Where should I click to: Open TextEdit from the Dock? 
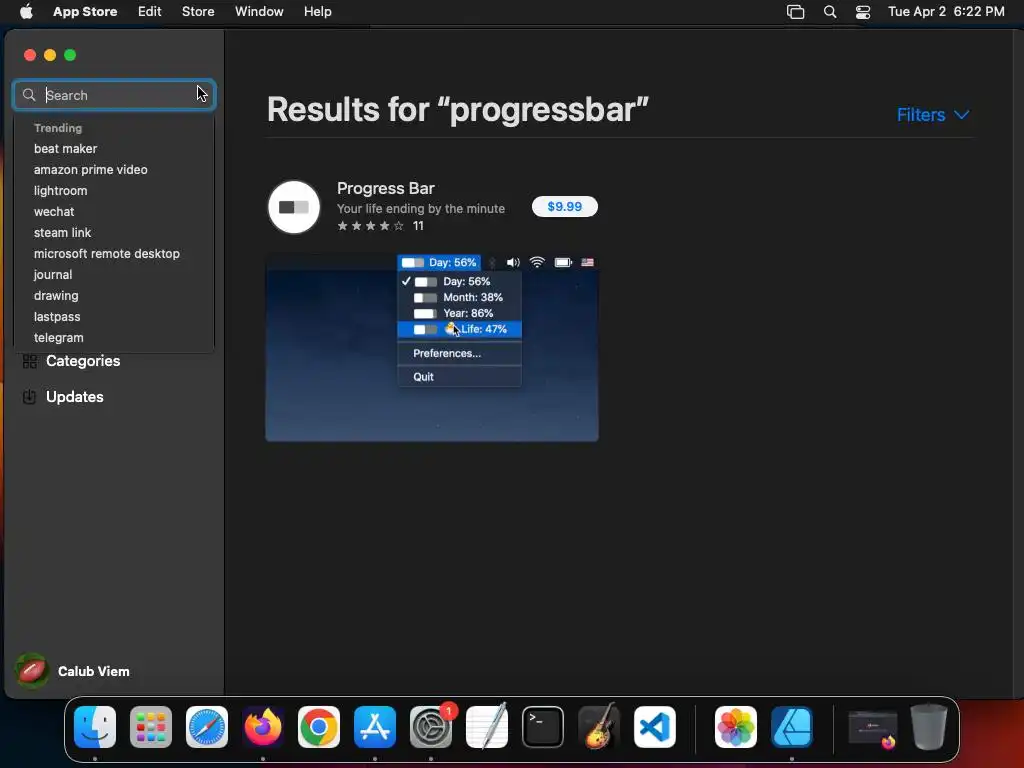coord(487,727)
